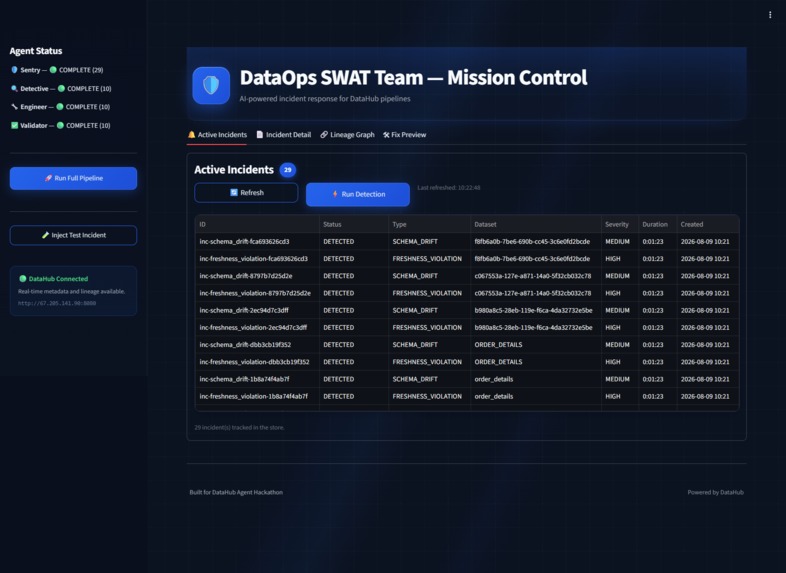This screenshot has width=786, height=573.
Task: Select row inc-freshness_violation-8797b7d25d2e
Action: point(467,293)
